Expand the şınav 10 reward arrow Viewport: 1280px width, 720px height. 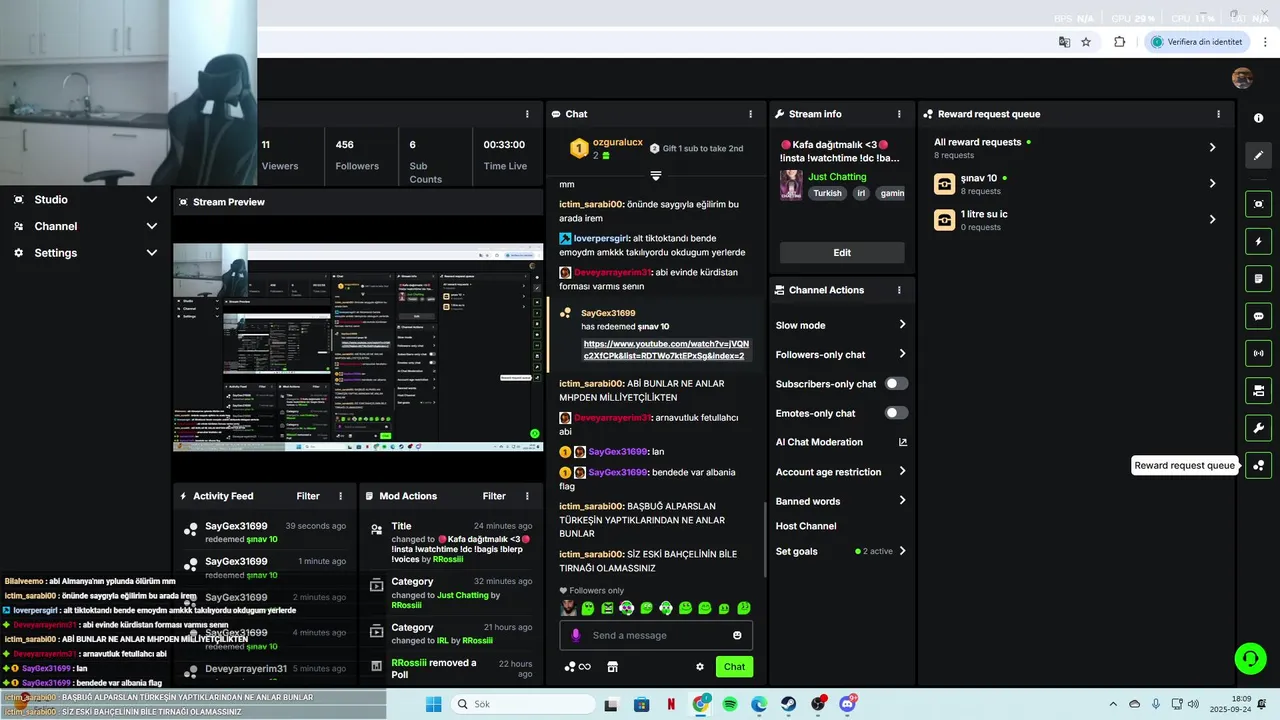click(x=1212, y=183)
